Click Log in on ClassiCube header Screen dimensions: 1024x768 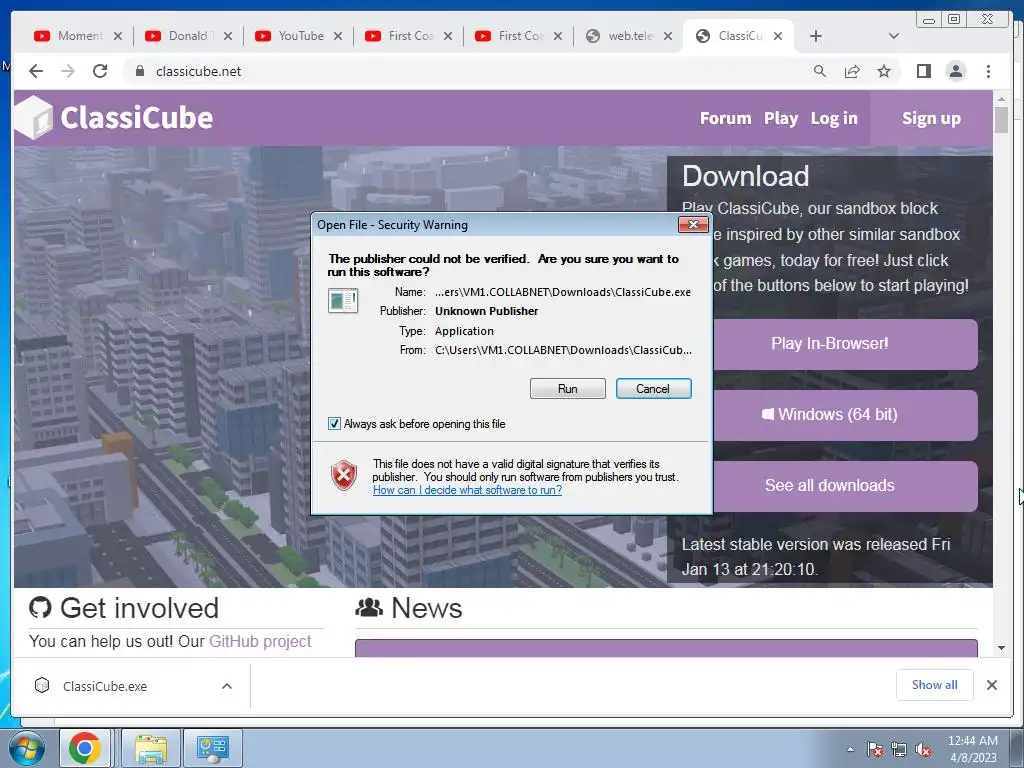click(x=834, y=118)
